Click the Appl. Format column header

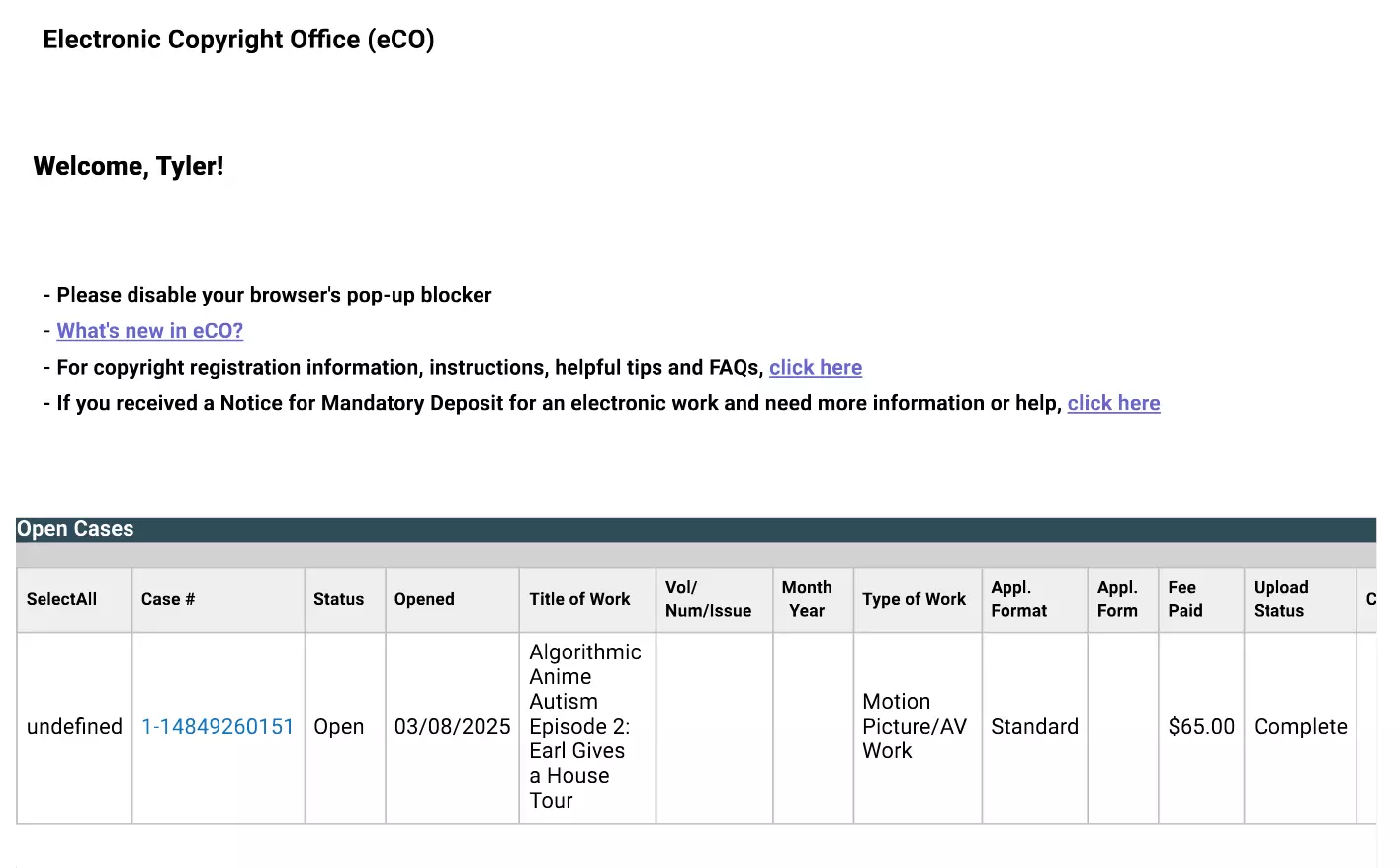click(1034, 599)
